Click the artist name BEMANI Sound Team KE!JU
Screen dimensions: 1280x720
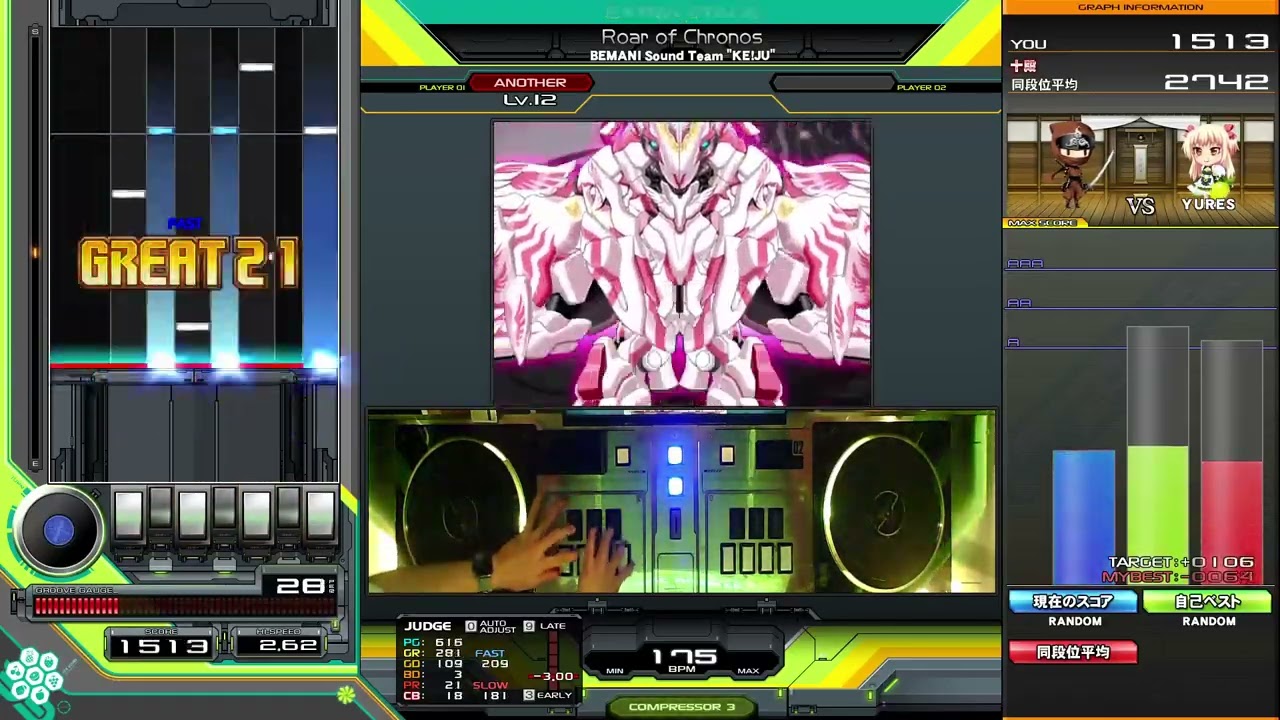pyautogui.click(x=682, y=56)
